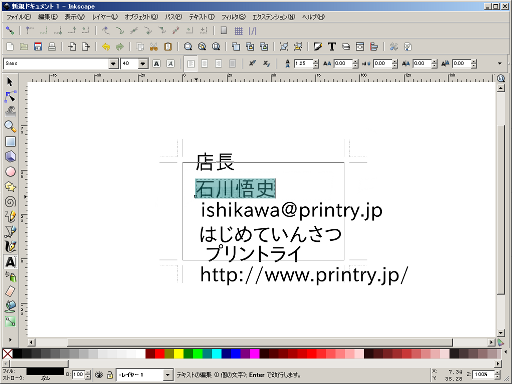Set text alignment to justify
This screenshot has width=512, height=384.
click(x=233, y=63)
